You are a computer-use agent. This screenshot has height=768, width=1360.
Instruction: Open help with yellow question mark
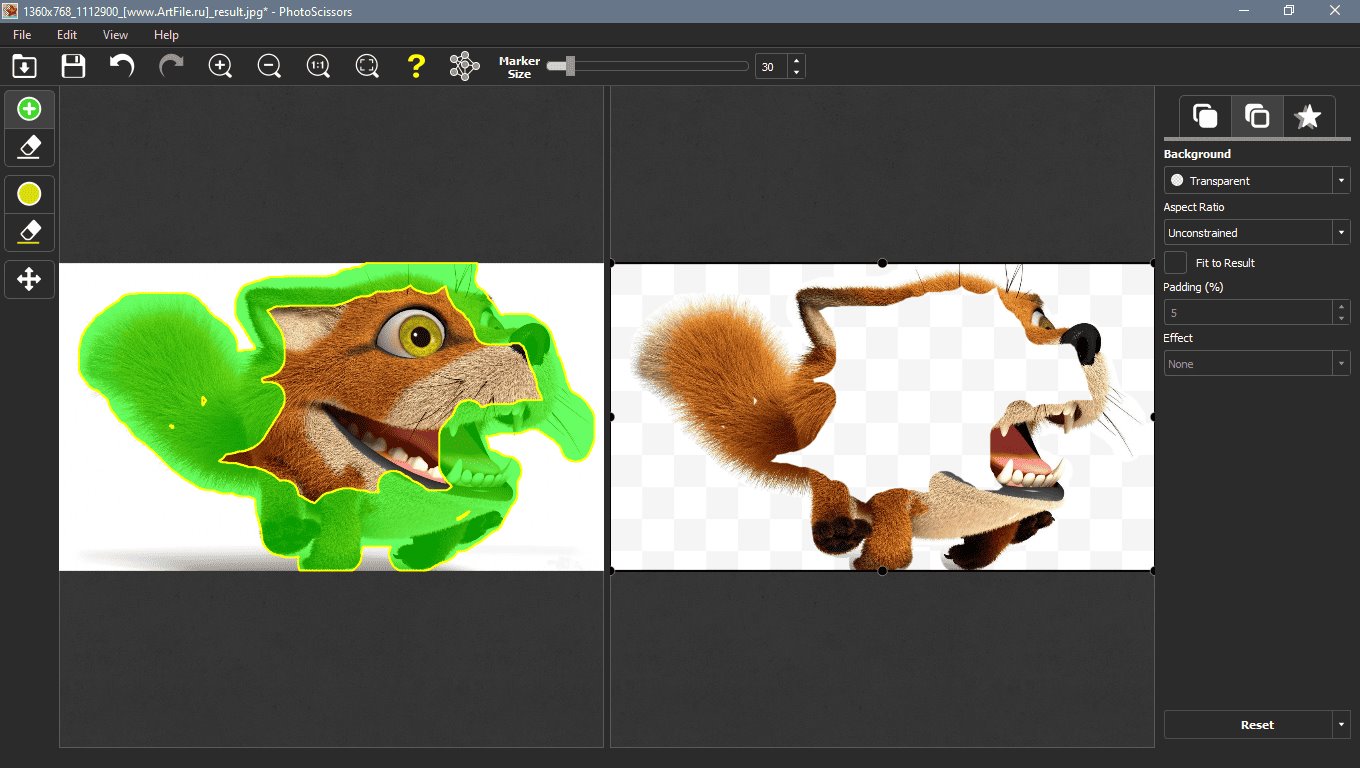(x=416, y=67)
